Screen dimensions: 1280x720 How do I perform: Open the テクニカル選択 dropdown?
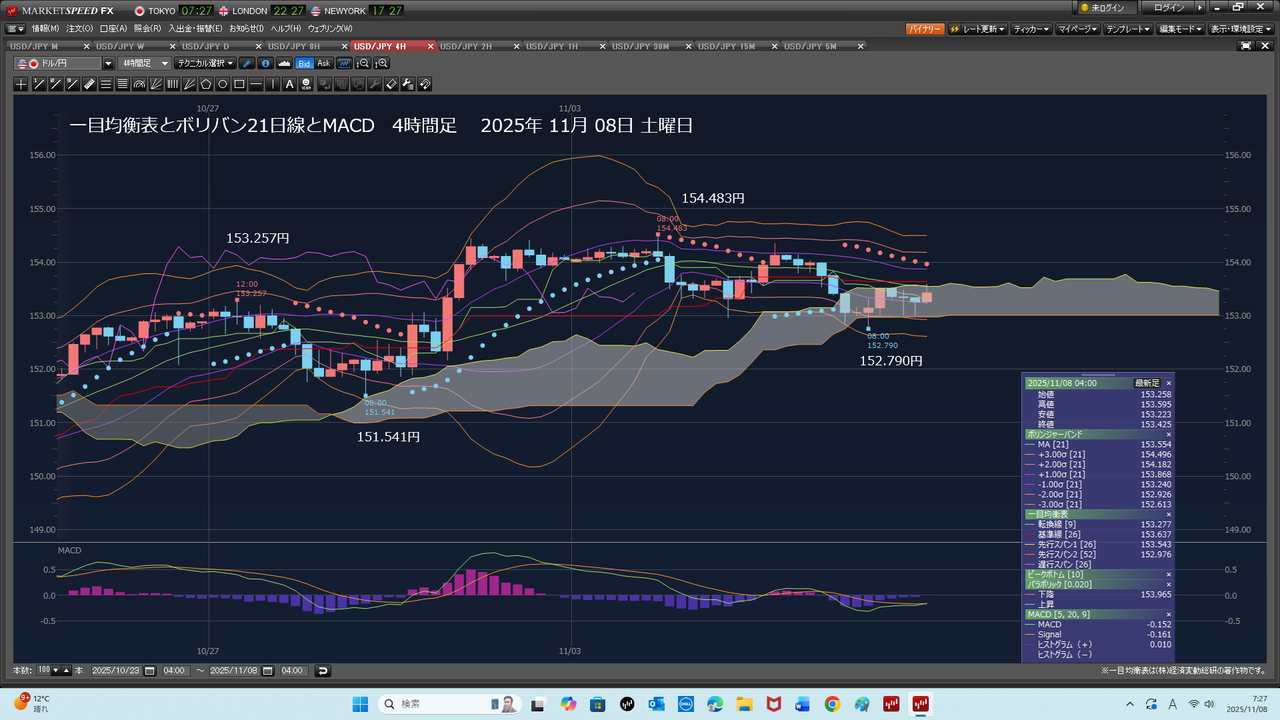click(x=205, y=63)
